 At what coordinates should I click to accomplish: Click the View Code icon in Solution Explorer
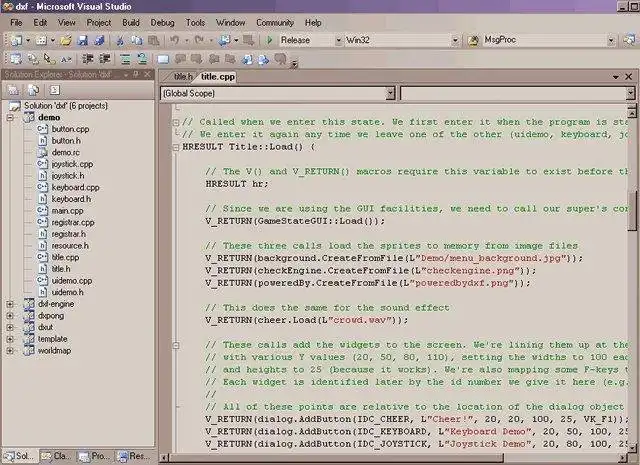(55, 90)
